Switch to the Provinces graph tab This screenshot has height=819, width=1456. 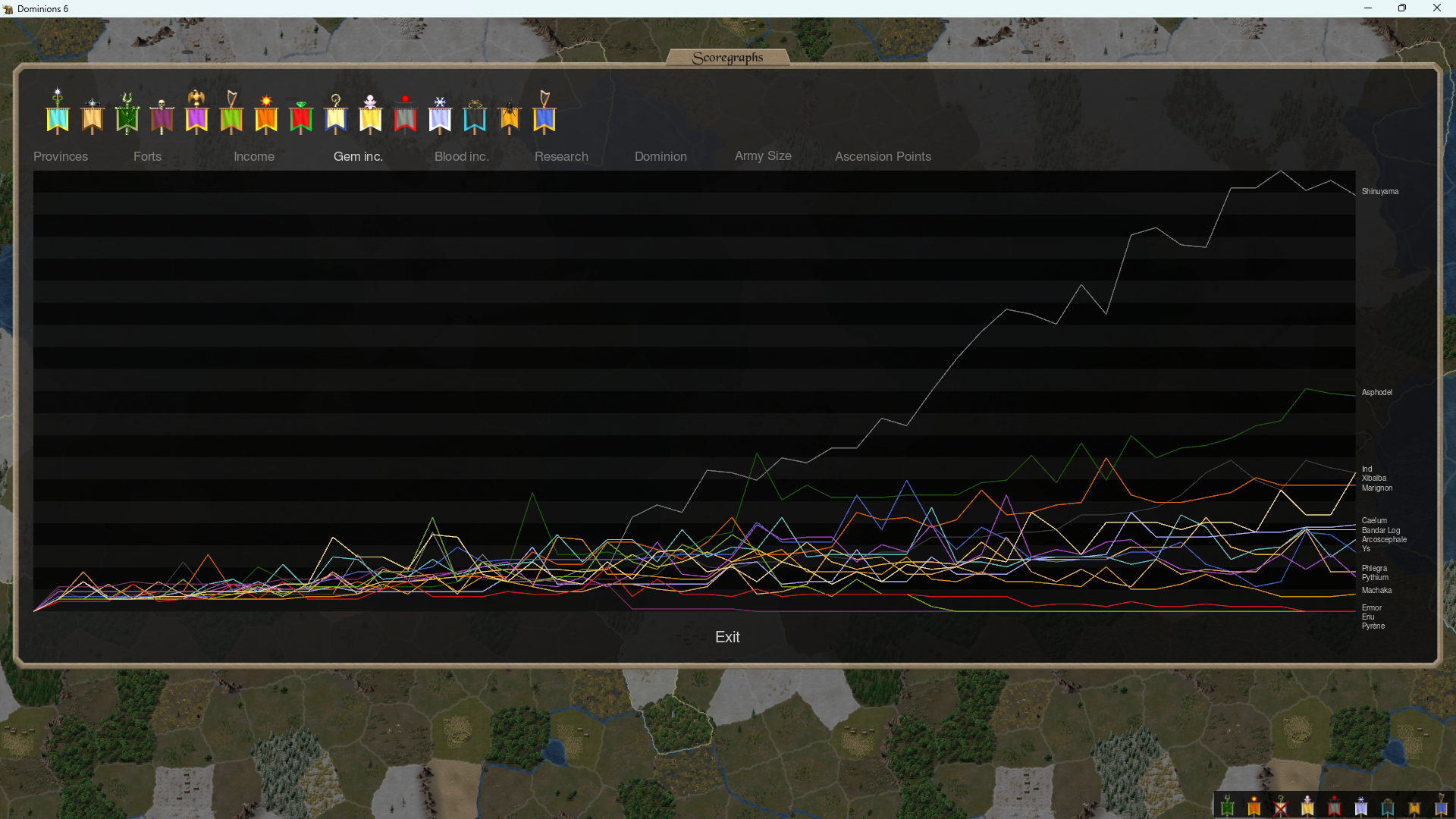pyautogui.click(x=61, y=156)
